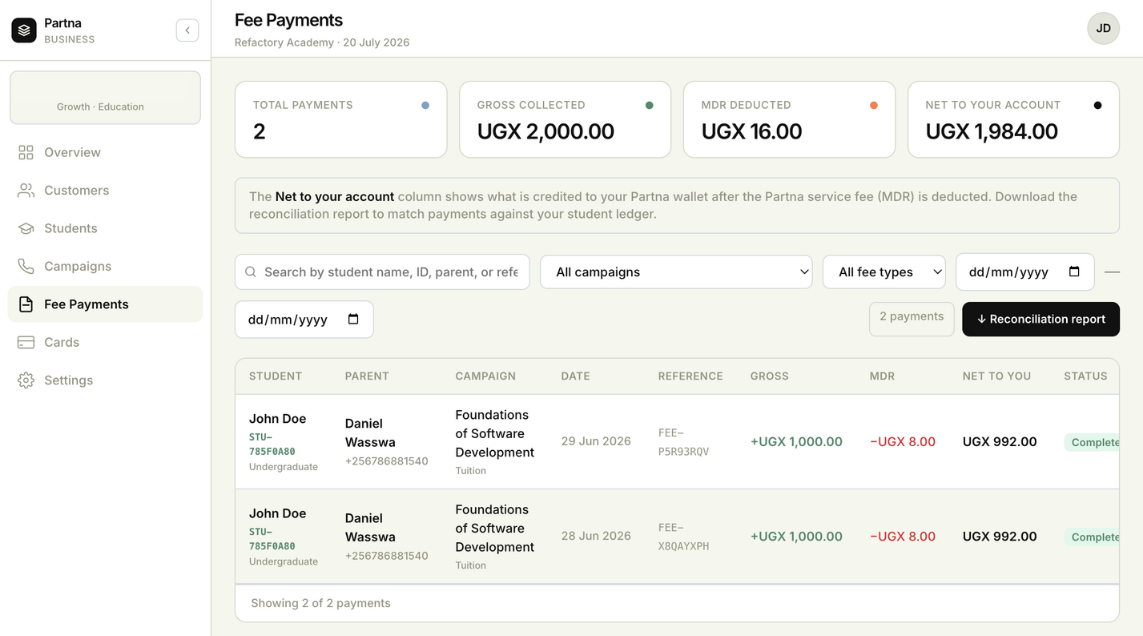The height and width of the screenshot is (636, 1143).
Task: Click the NET TO YOU column header
Action: coord(996,376)
